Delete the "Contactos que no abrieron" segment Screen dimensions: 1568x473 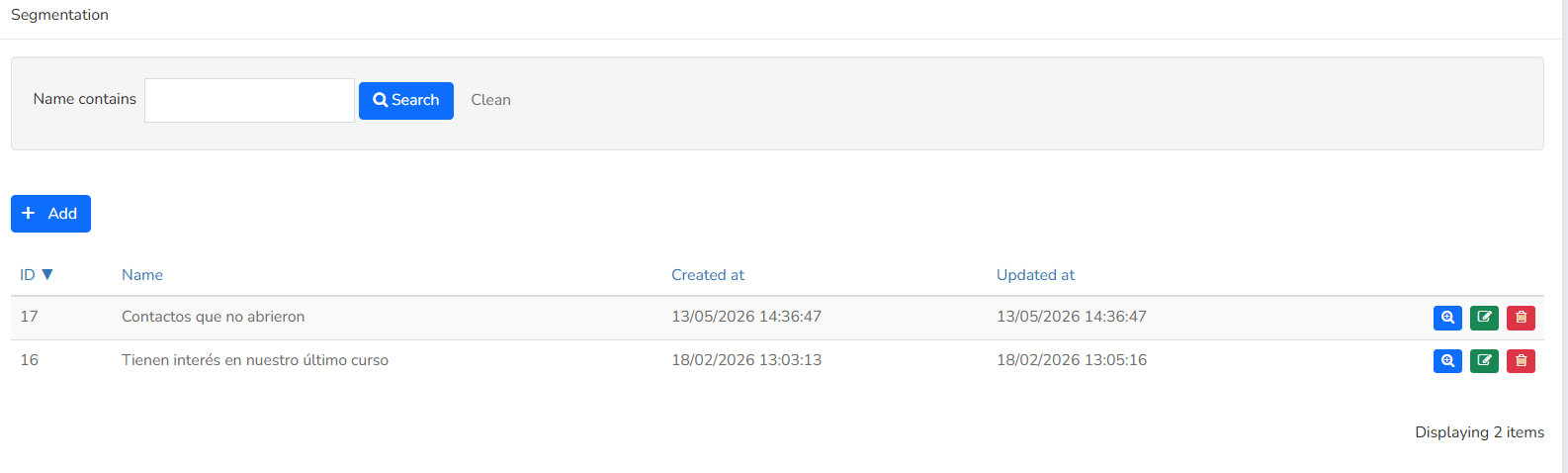pos(1521,318)
